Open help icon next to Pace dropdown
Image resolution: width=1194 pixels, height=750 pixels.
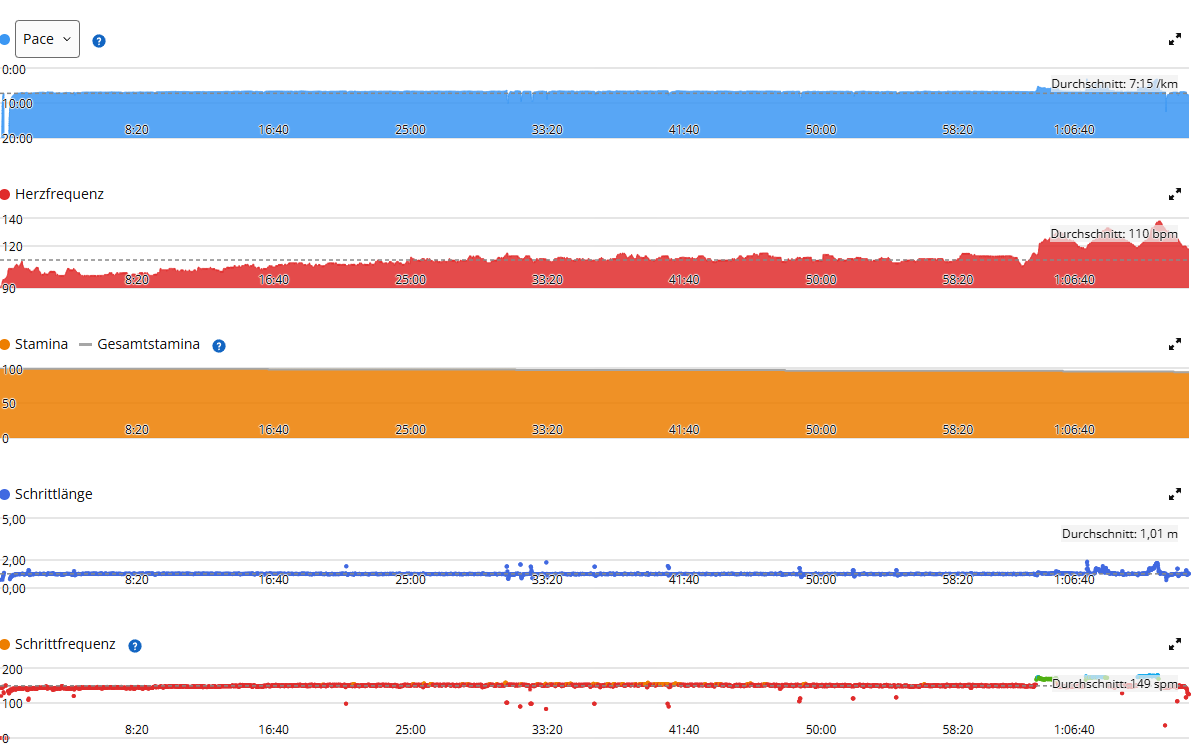(x=99, y=41)
